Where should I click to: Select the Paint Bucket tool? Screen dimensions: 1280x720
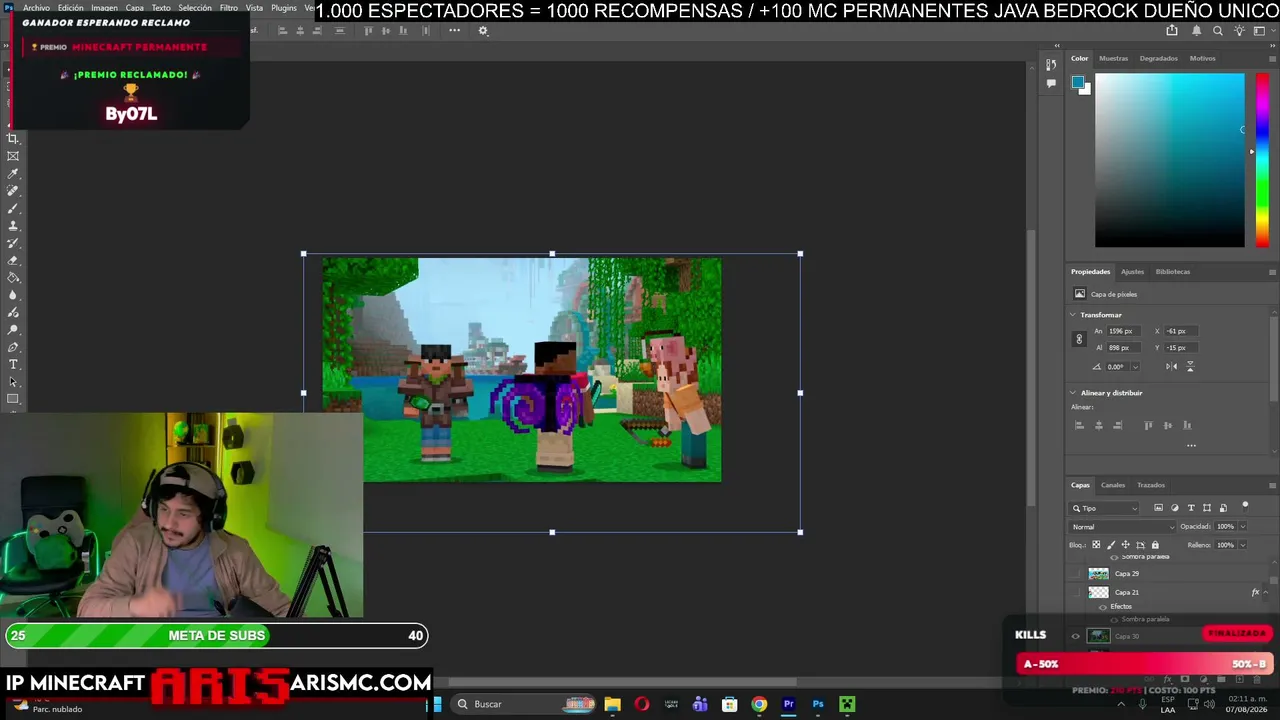pyautogui.click(x=13, y=278)
